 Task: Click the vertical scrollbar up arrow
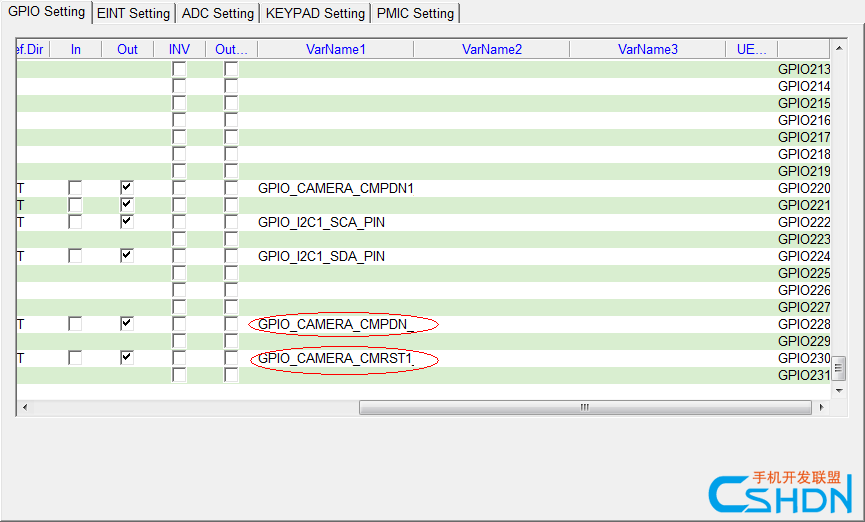pyautogui.click(x=839, y=49)
